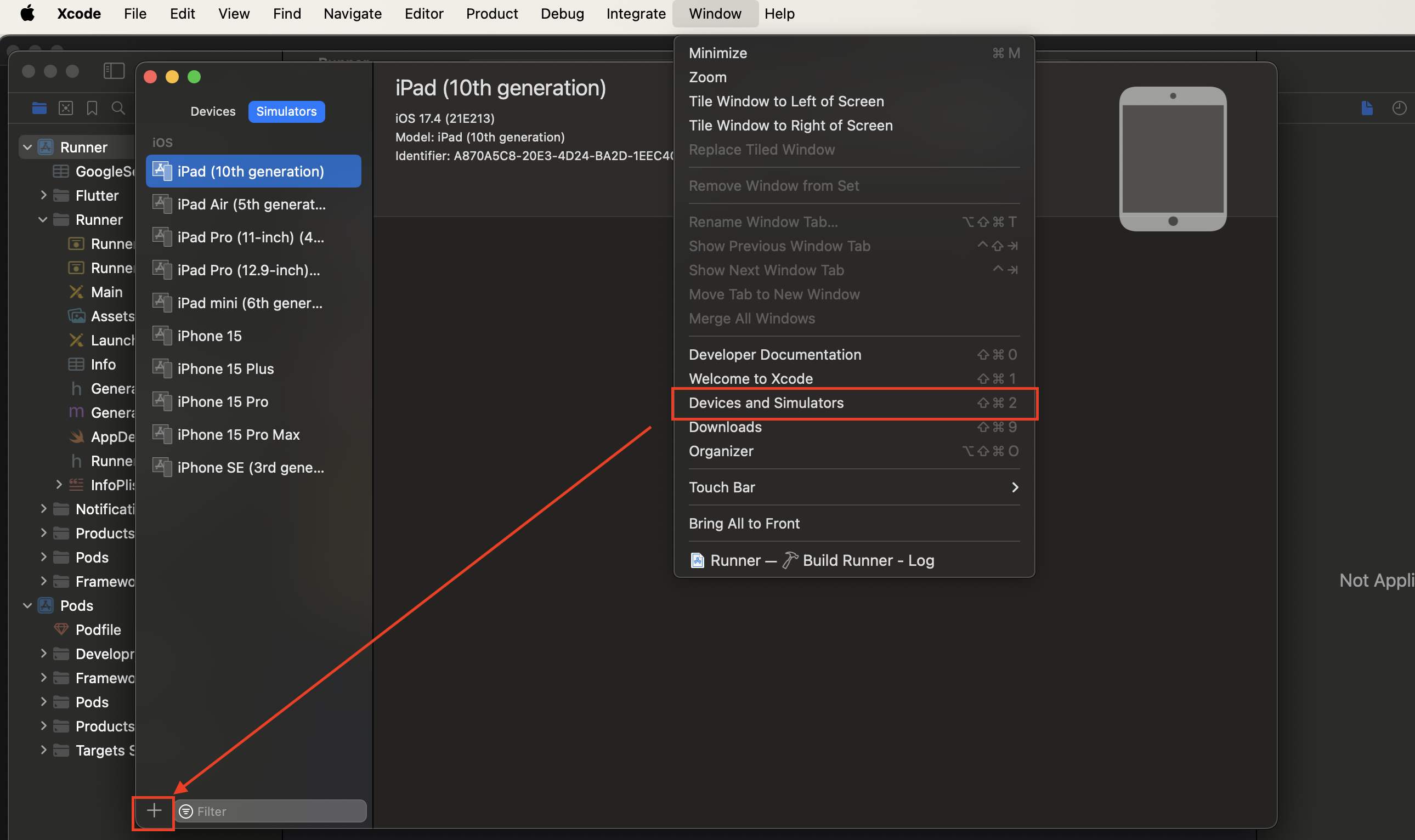Select iPhone 15 Pro Max simulator
The width and height of the screenshot is (1415, 840).
coord(238,435)
